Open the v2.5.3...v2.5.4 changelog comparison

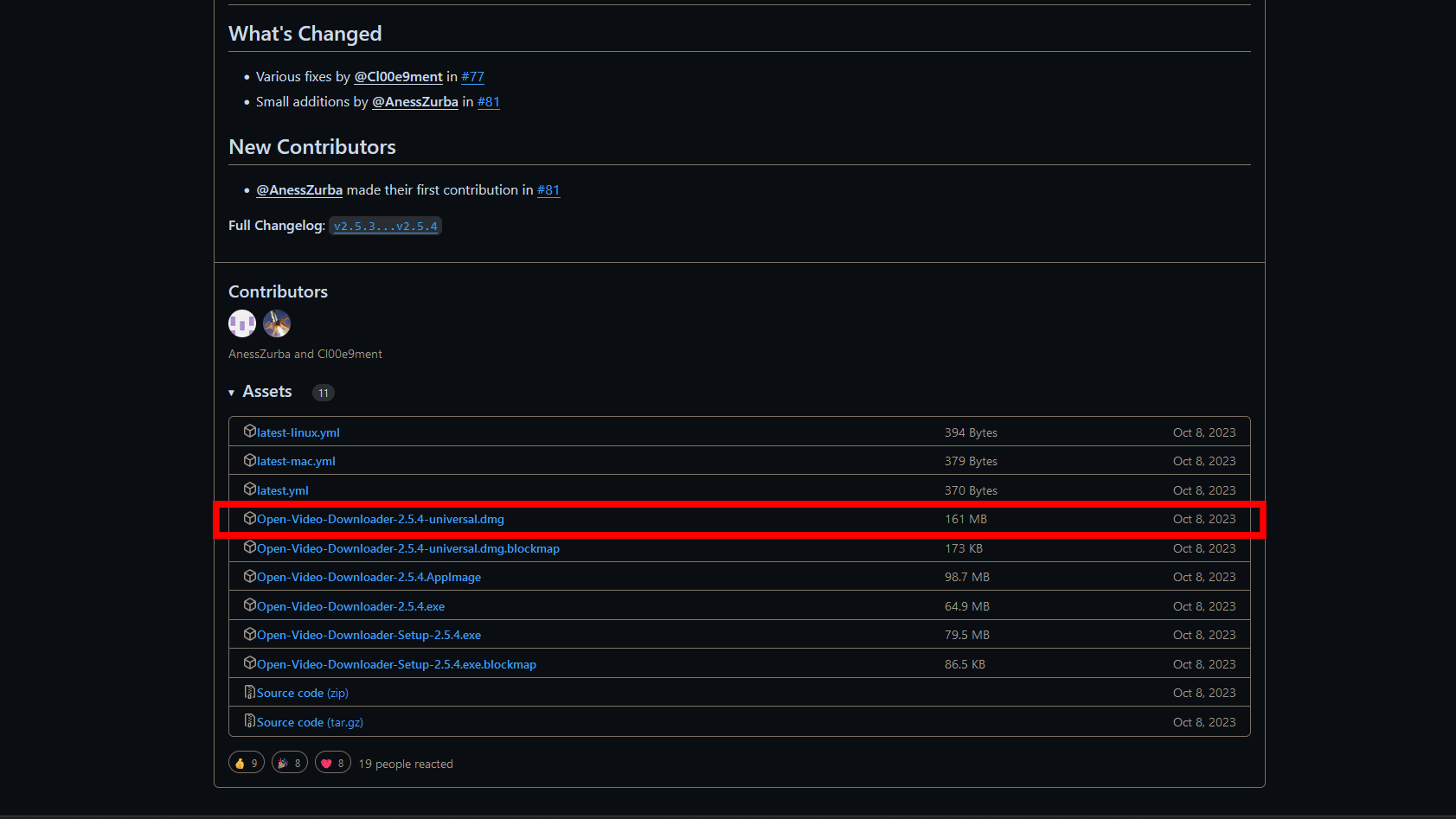tap(386, 226)
